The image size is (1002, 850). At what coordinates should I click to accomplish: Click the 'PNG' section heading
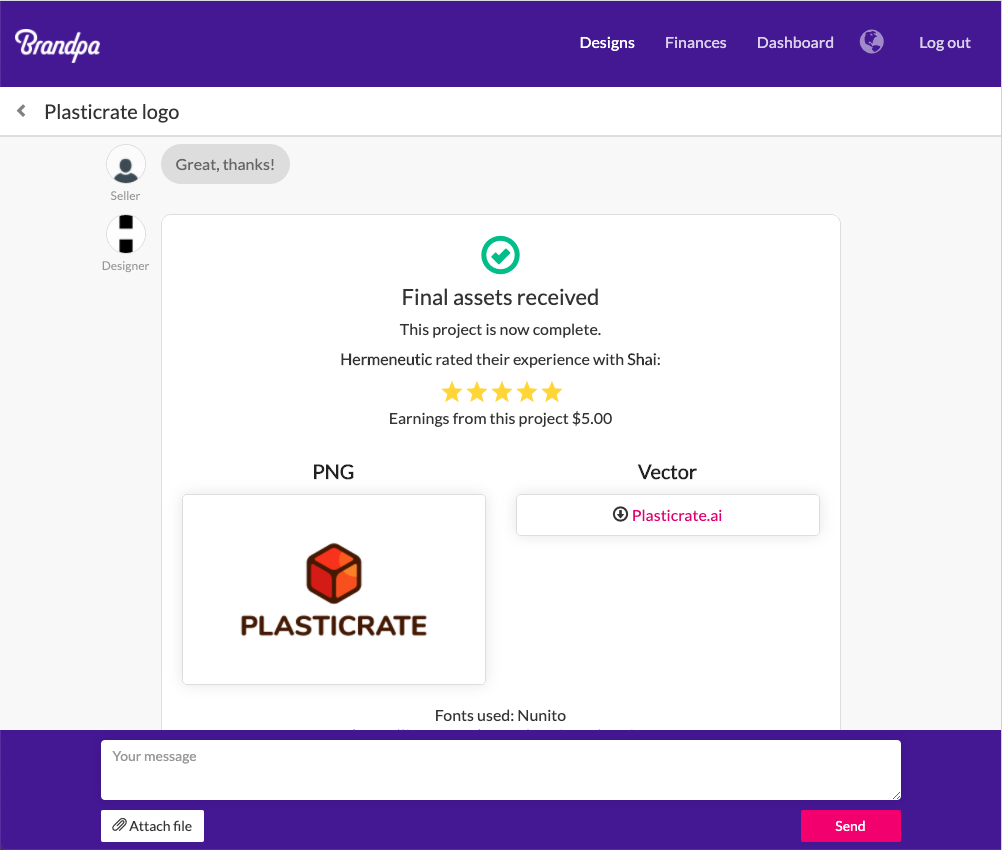click(x=334, y=472)
